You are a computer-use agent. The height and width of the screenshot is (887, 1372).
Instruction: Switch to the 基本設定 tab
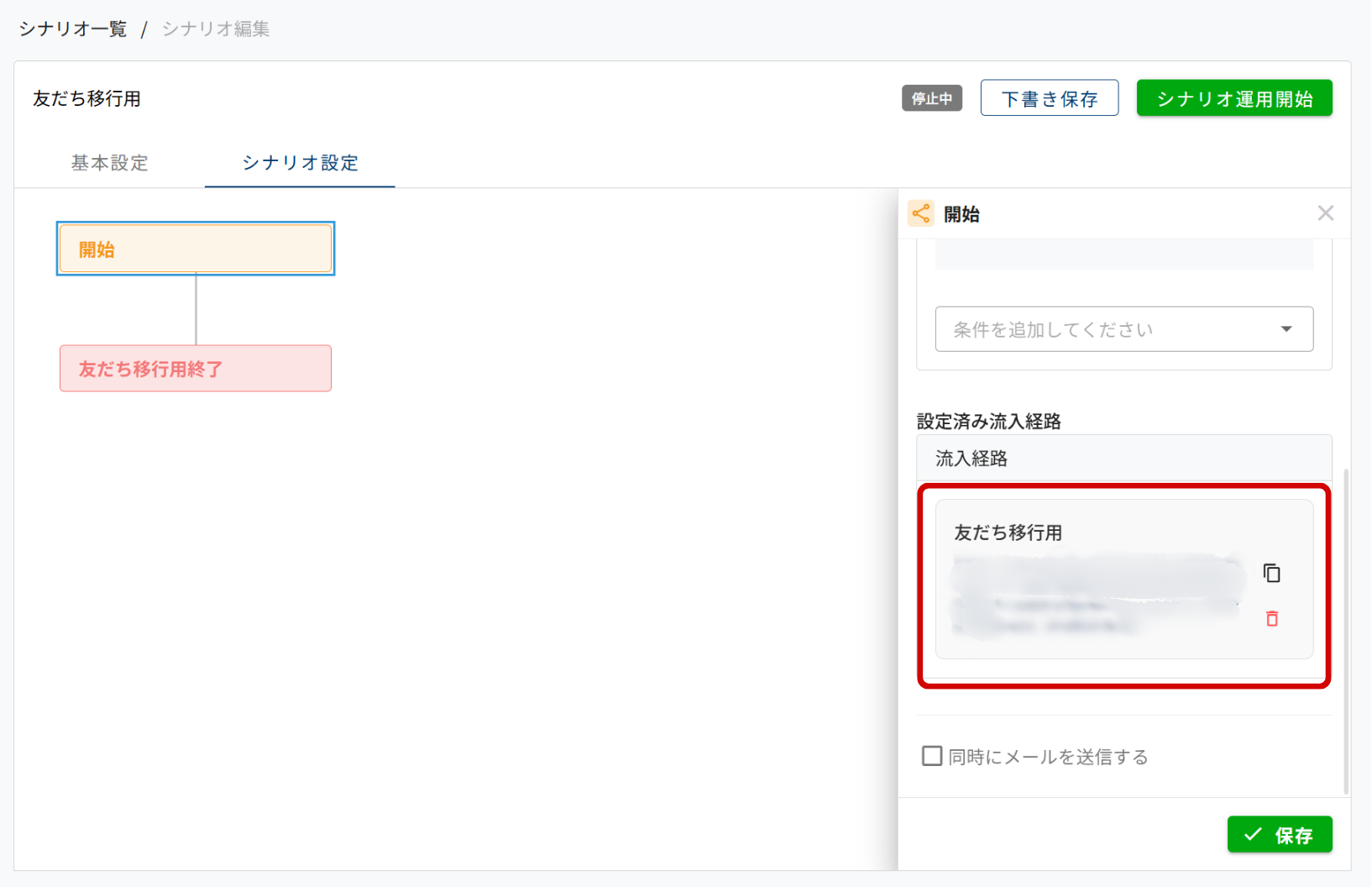click(x=110, y=163)
